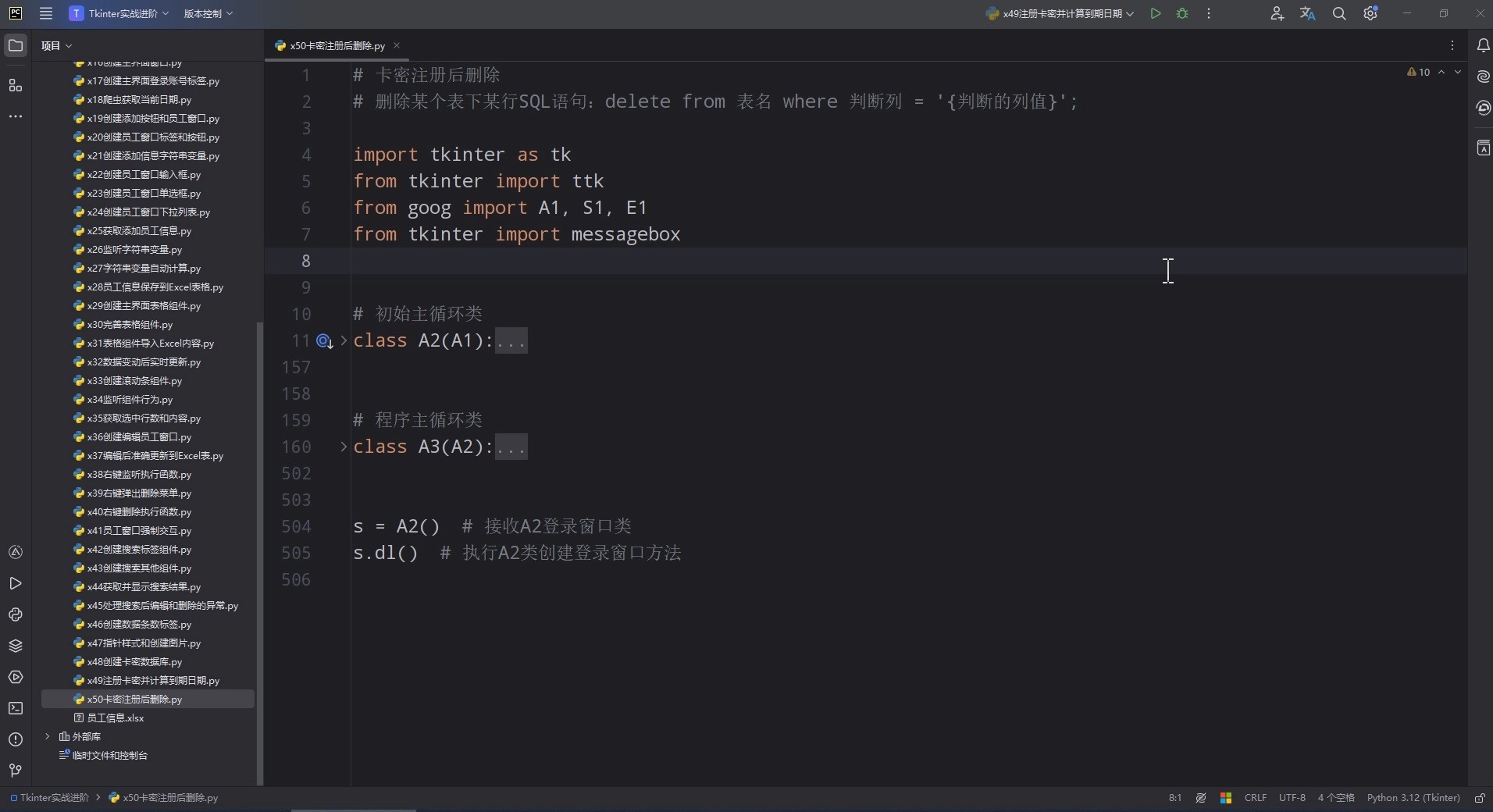Viewport: 1493px width, 812px height.
Task: Open the Settings gear icon
Action: [1371, 13]
